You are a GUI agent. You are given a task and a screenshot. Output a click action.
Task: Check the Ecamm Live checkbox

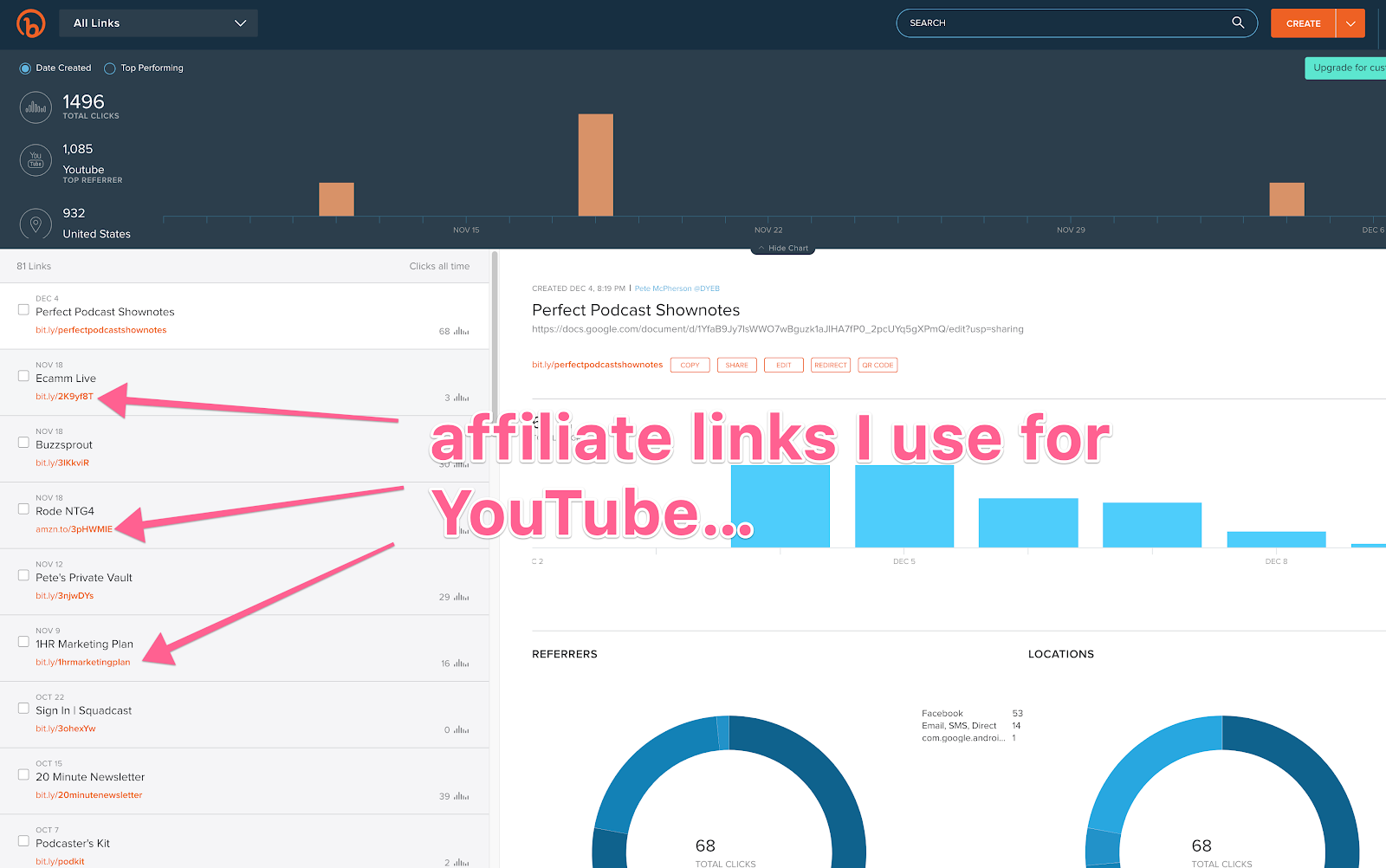pyautogui.click(x=23, y=376)
